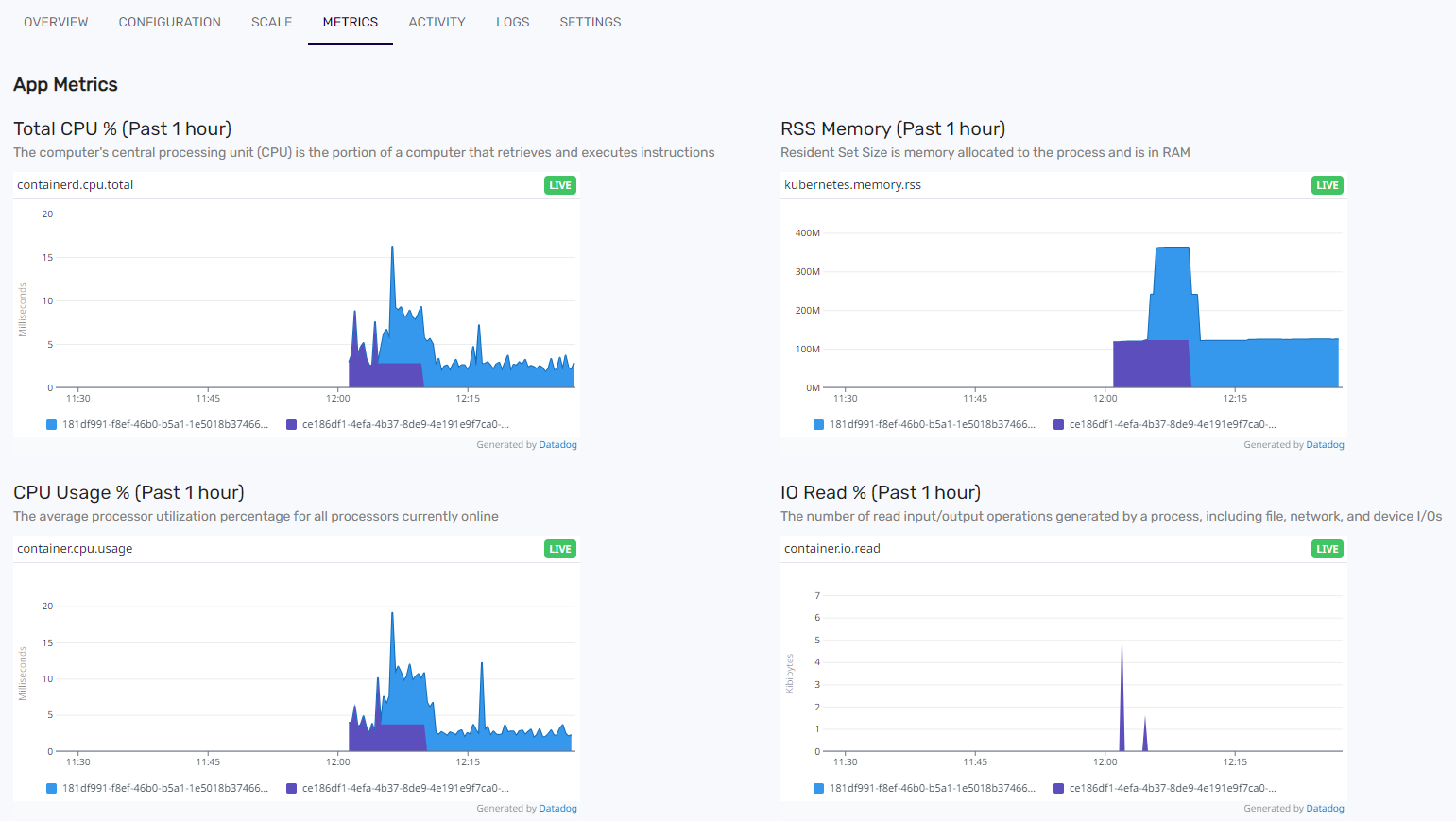Toggle the LIVE badge on the containerd.cpu.total chart
The width and height of the screenshot is (1456, 821).
(559, 185)
